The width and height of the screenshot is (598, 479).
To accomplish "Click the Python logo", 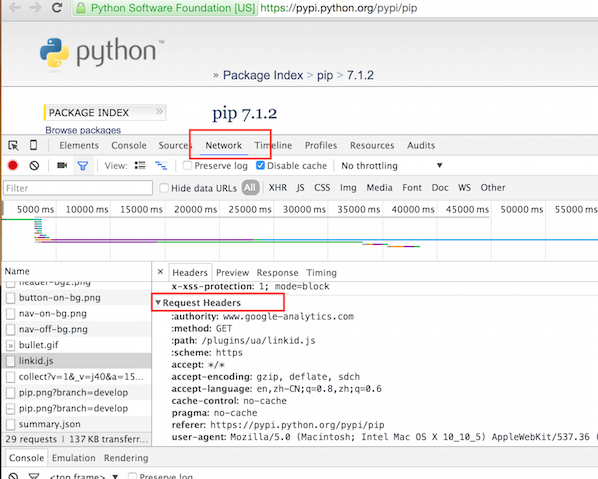I will coord(102,53).
